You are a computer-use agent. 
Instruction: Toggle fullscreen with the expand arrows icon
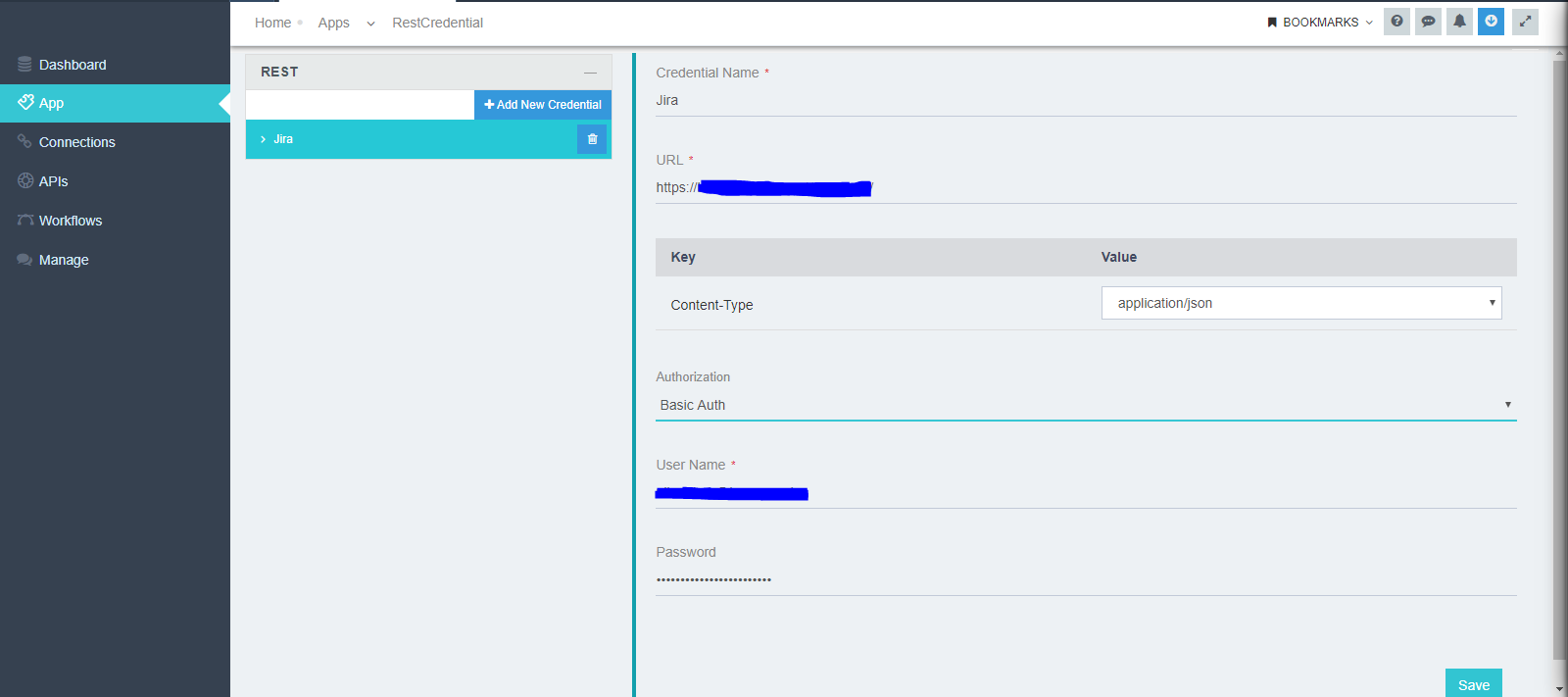click(x=1525, y=22)
